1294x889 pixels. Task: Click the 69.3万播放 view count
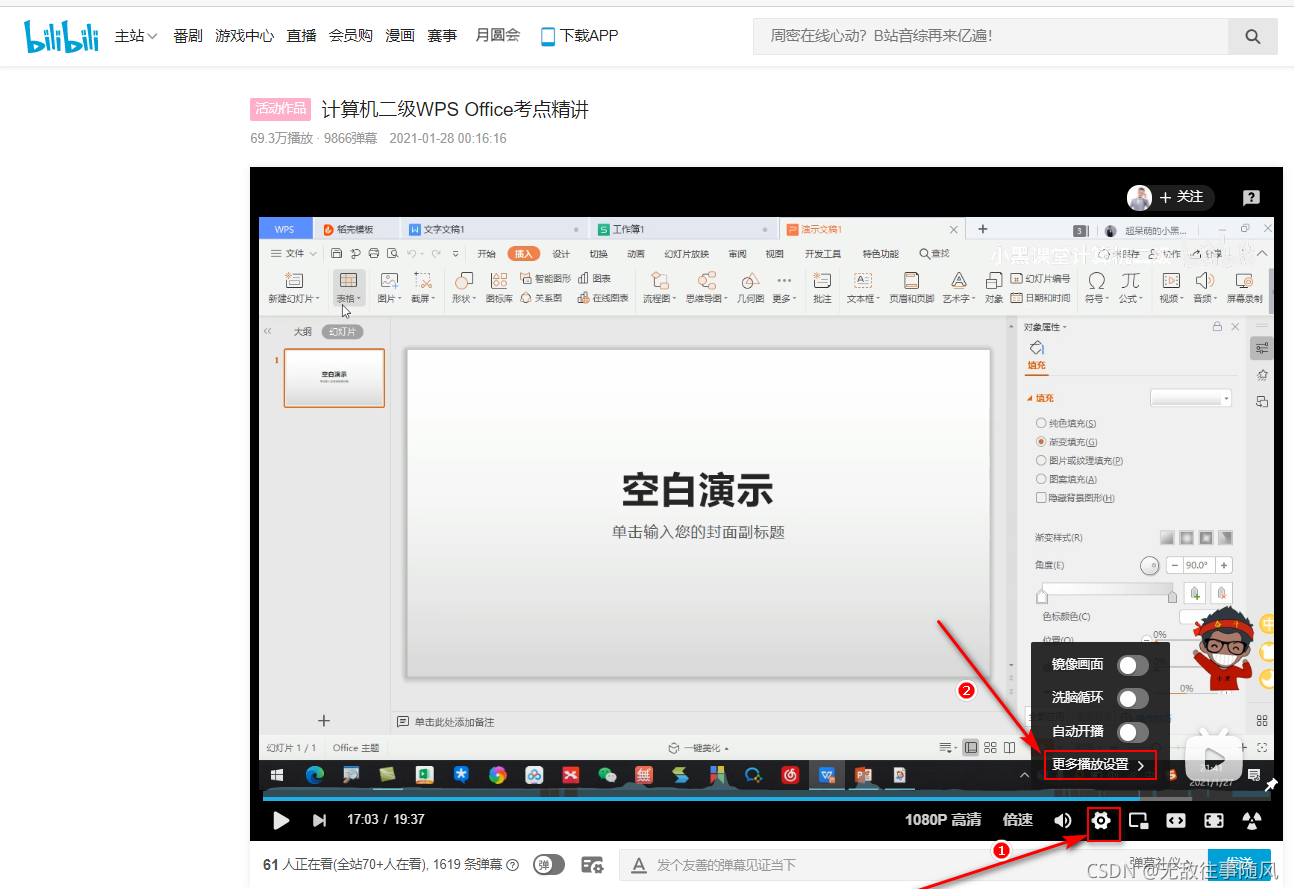pos(281,139)
